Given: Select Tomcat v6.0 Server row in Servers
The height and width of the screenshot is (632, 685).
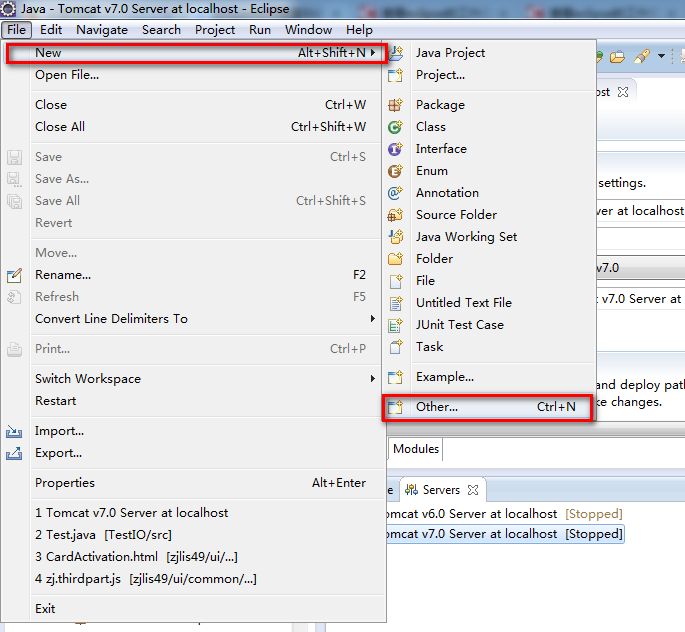Looking at the screenshot, I should 505,514.
